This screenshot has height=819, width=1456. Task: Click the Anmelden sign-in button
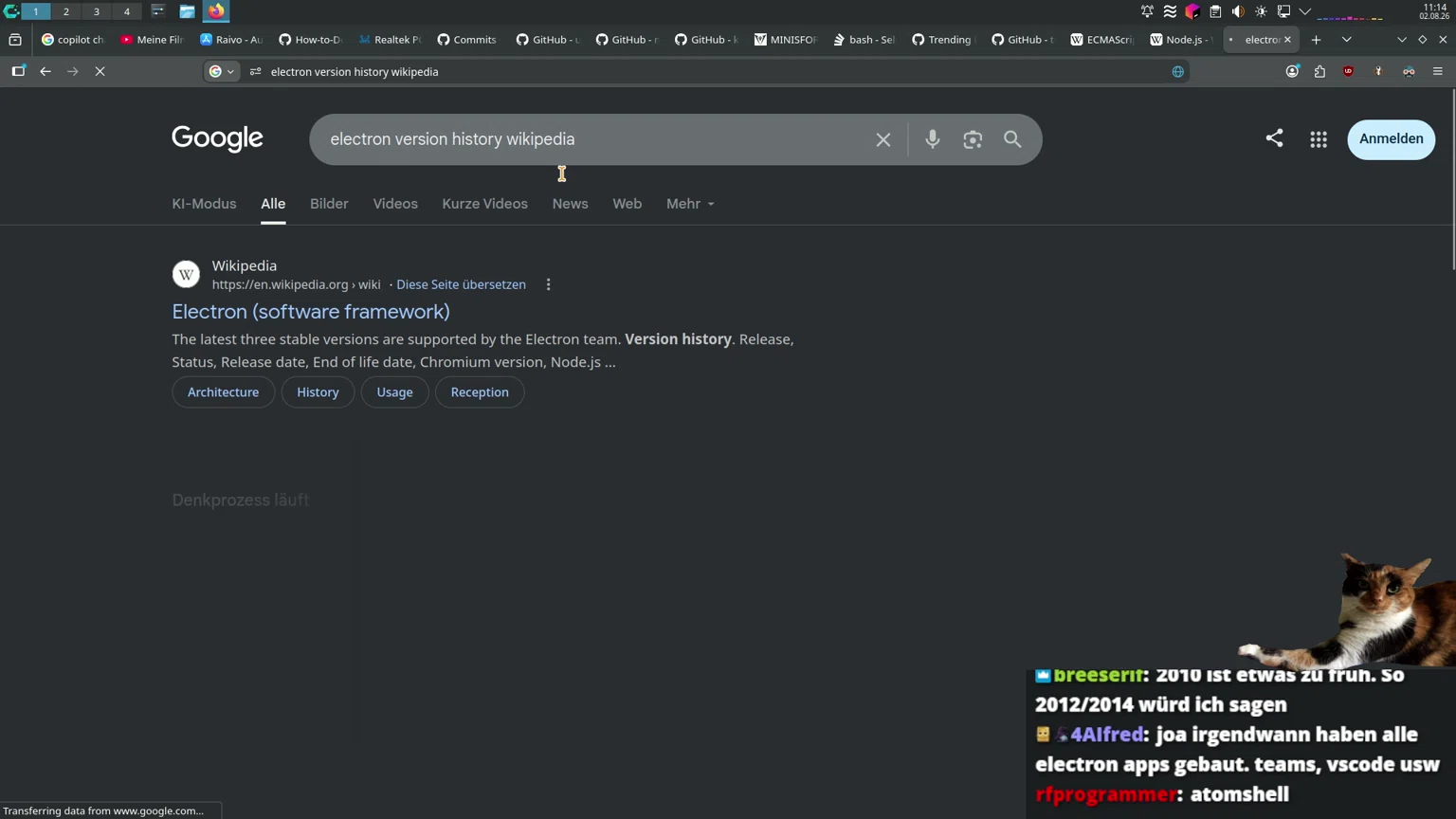(1392, 139)
